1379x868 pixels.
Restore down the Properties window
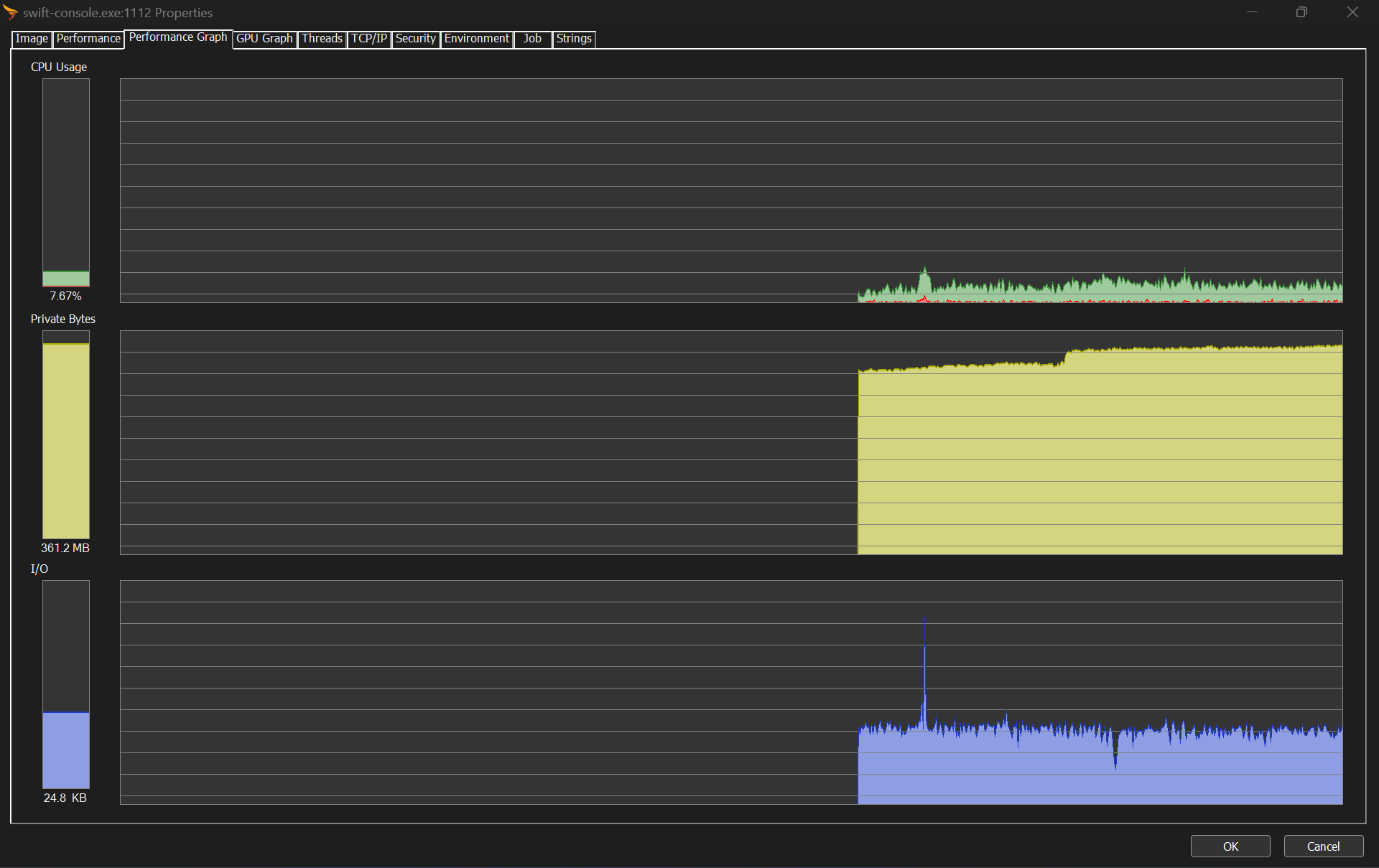(x=1301, y=12)
